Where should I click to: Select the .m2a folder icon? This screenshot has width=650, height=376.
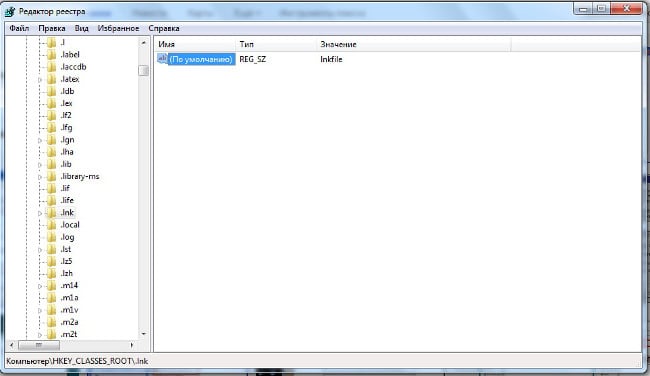(51, 322)
